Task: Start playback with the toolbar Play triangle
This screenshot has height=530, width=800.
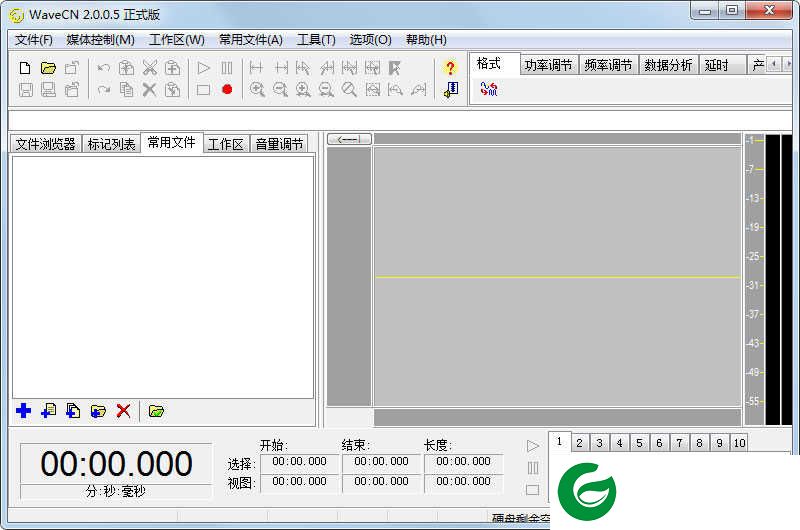Action: [204, 68]
